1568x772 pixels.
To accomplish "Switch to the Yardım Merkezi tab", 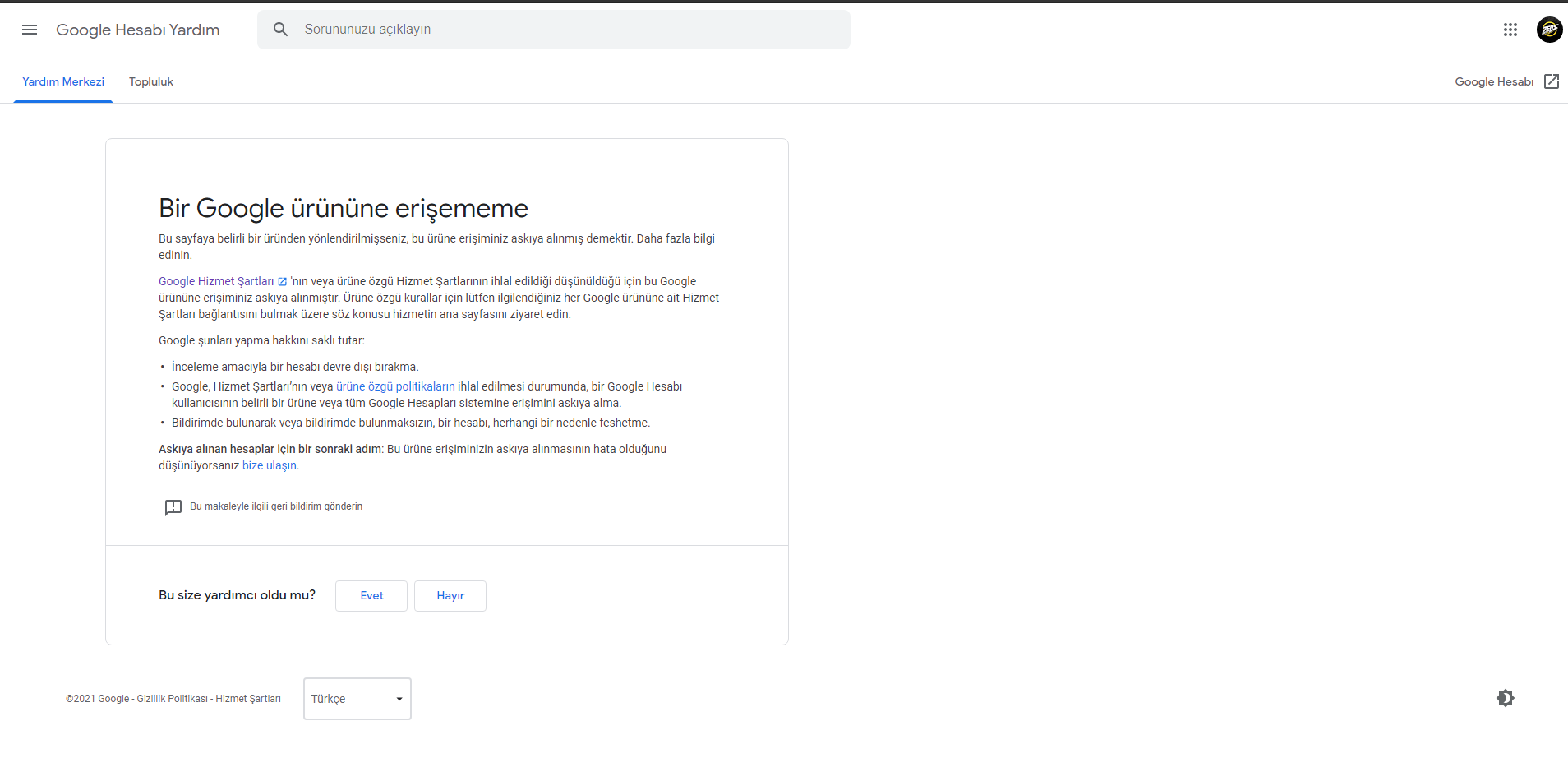I will coord(63,81).
